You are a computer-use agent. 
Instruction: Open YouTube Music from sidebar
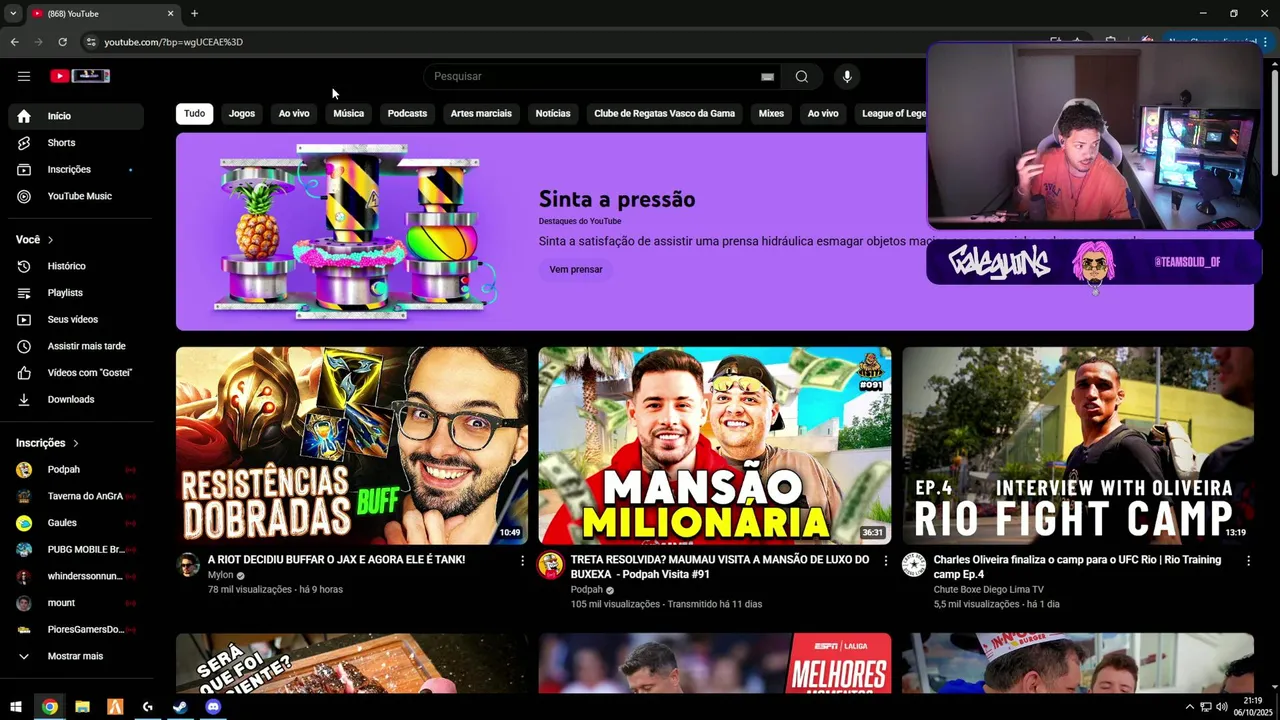coord(76,196)
